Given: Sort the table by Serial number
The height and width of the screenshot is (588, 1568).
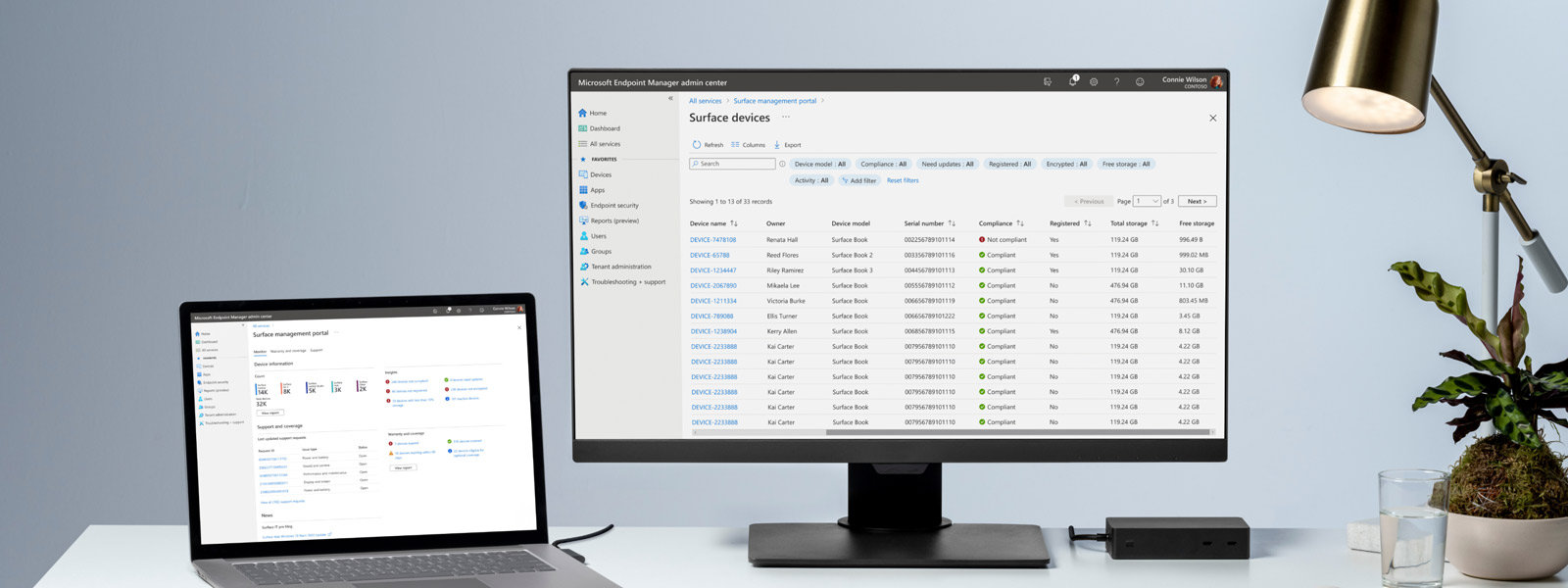Looking at the screenshot, I should (952, 223).
